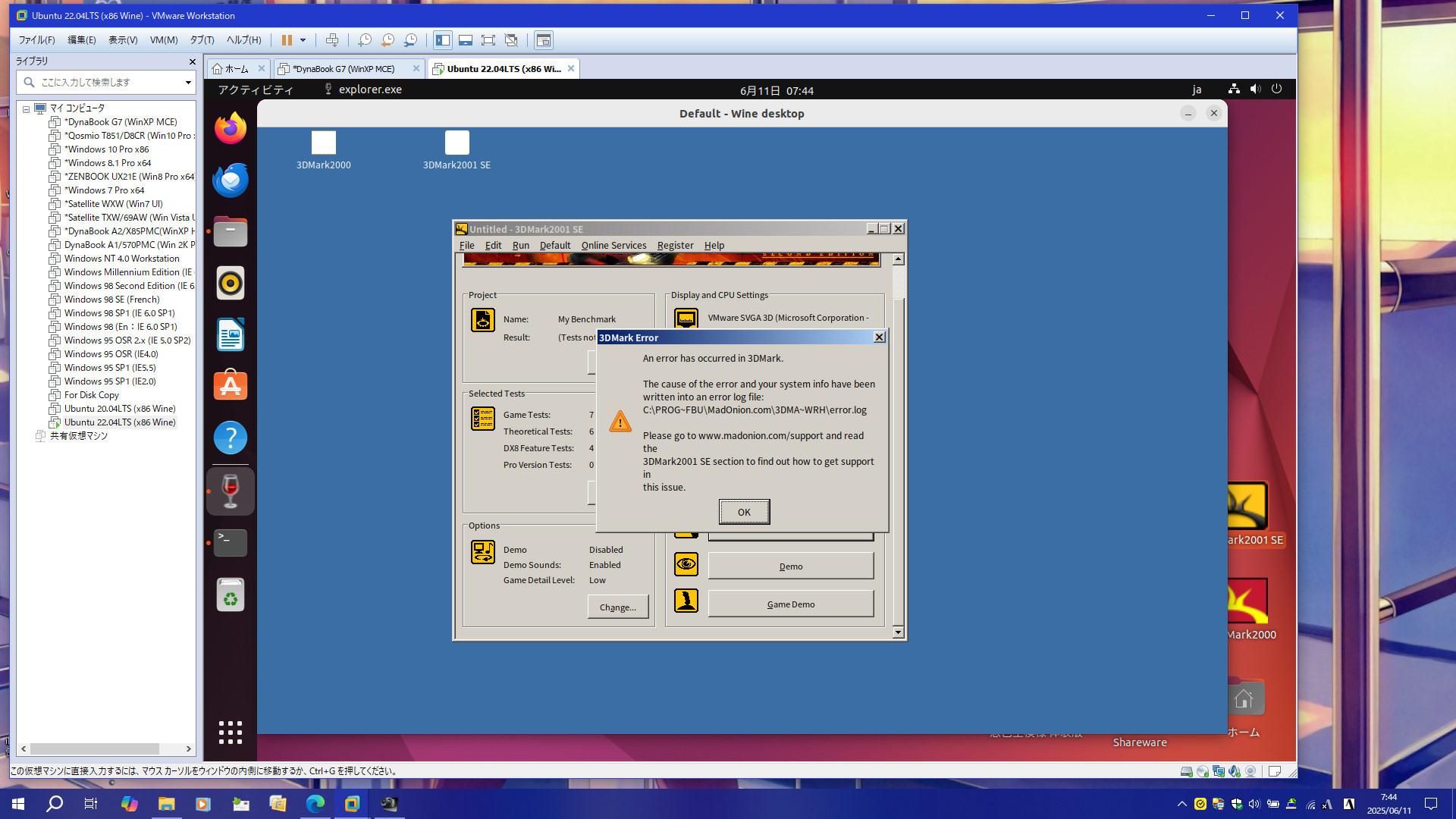Take a snapshot with the VMware toolbar icon
The width and height of the screenshot is (1456, 819).
point(365,40)
